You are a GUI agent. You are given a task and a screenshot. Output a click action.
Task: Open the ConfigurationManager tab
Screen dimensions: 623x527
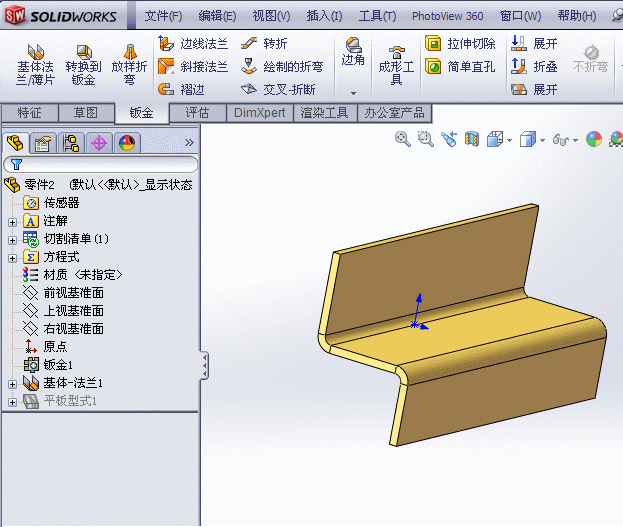(71, 143)
